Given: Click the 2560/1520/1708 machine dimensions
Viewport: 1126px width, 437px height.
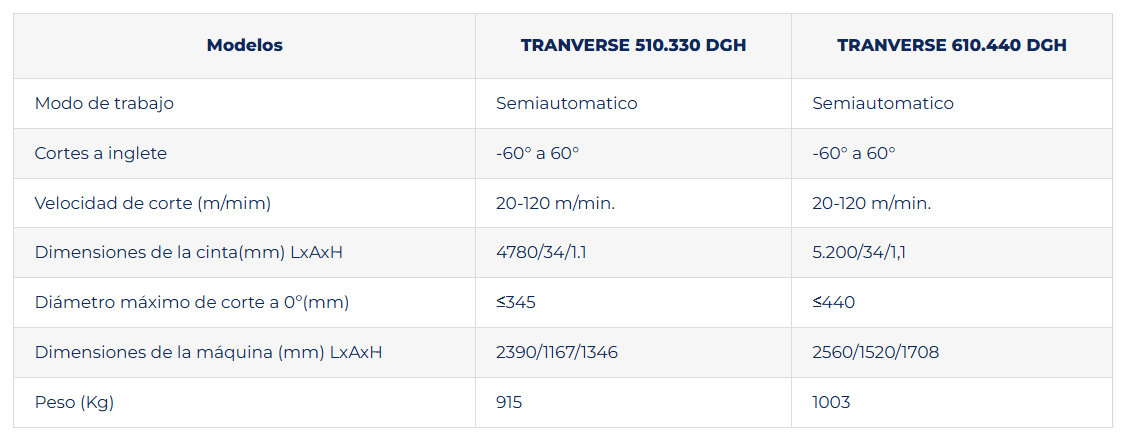Looking at the screenshot, I should [875, 352].
